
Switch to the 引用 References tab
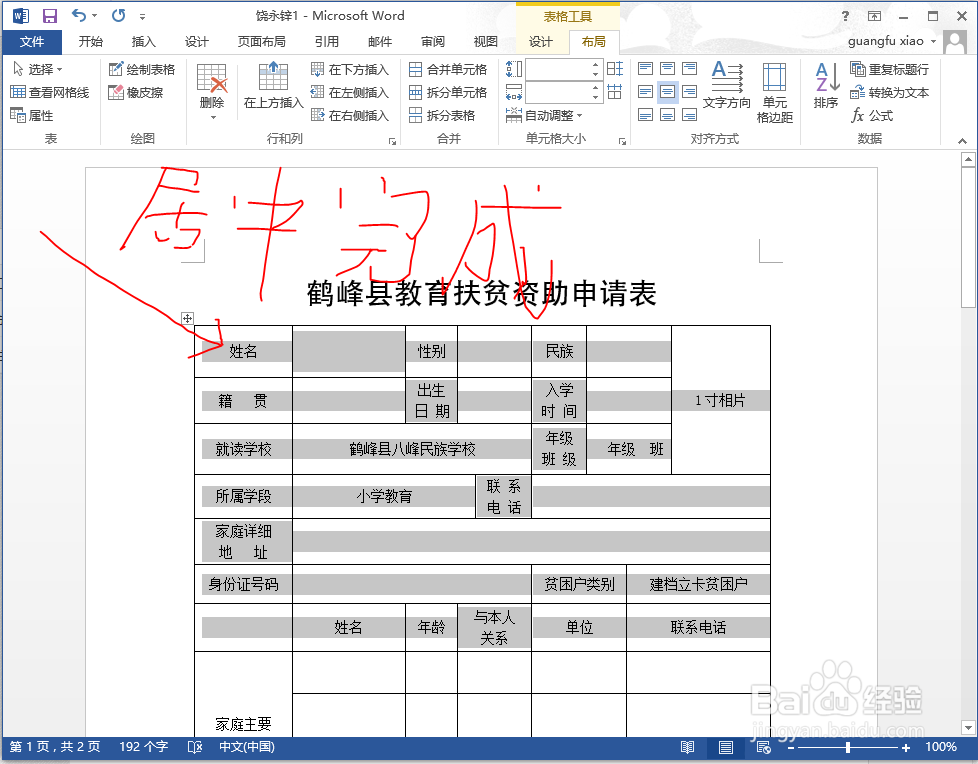(327, 42)
